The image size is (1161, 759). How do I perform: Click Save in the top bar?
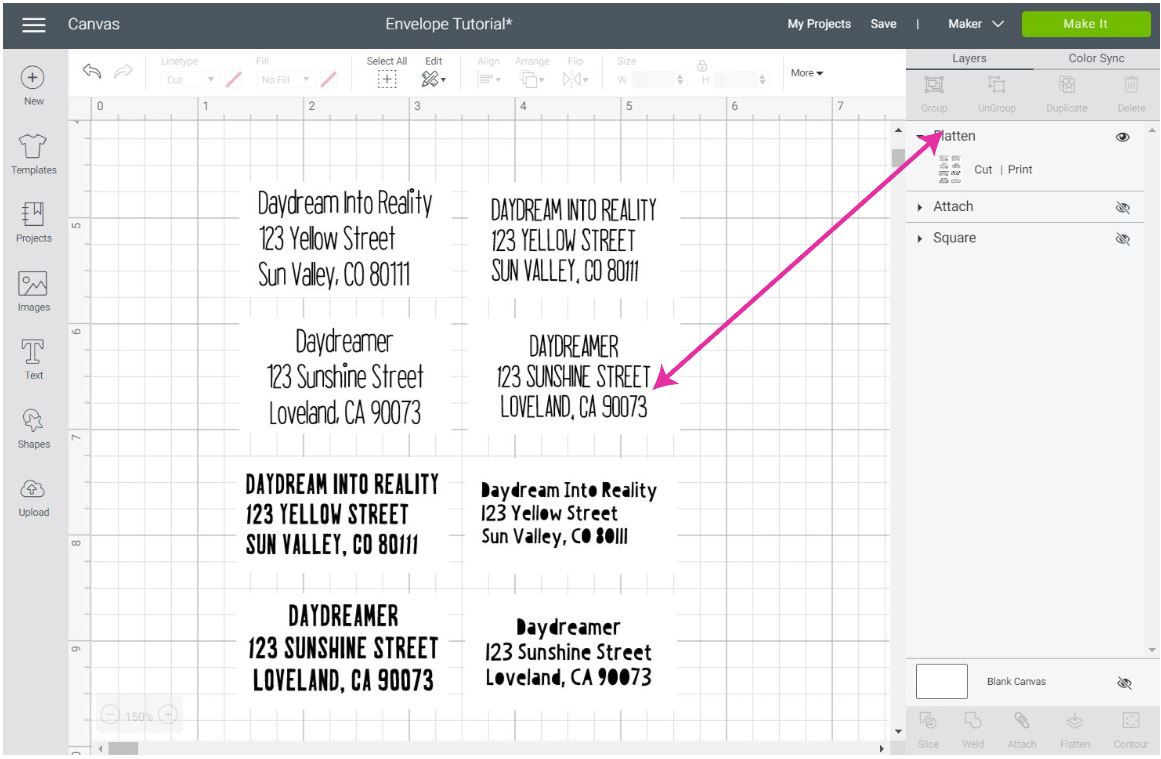[883, 24]
